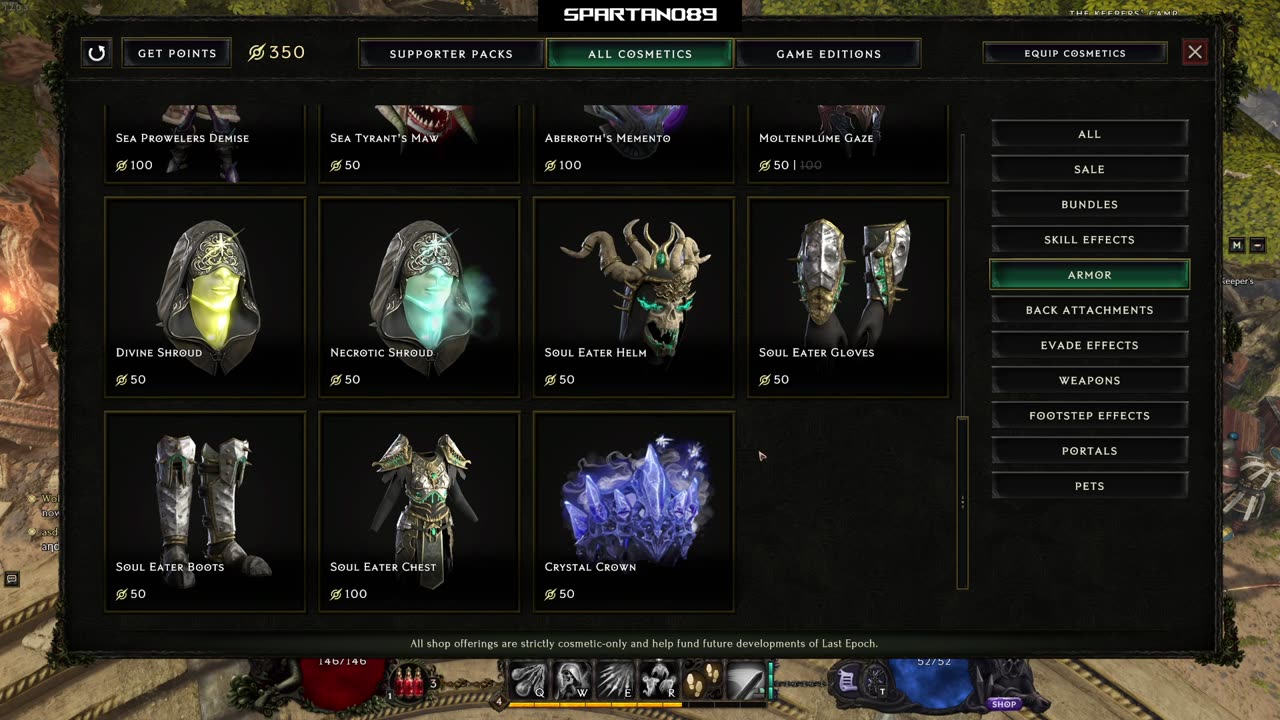1280x720 pixels.
Task: Click the footprints skill icon on hotbar
Action: 701,680
